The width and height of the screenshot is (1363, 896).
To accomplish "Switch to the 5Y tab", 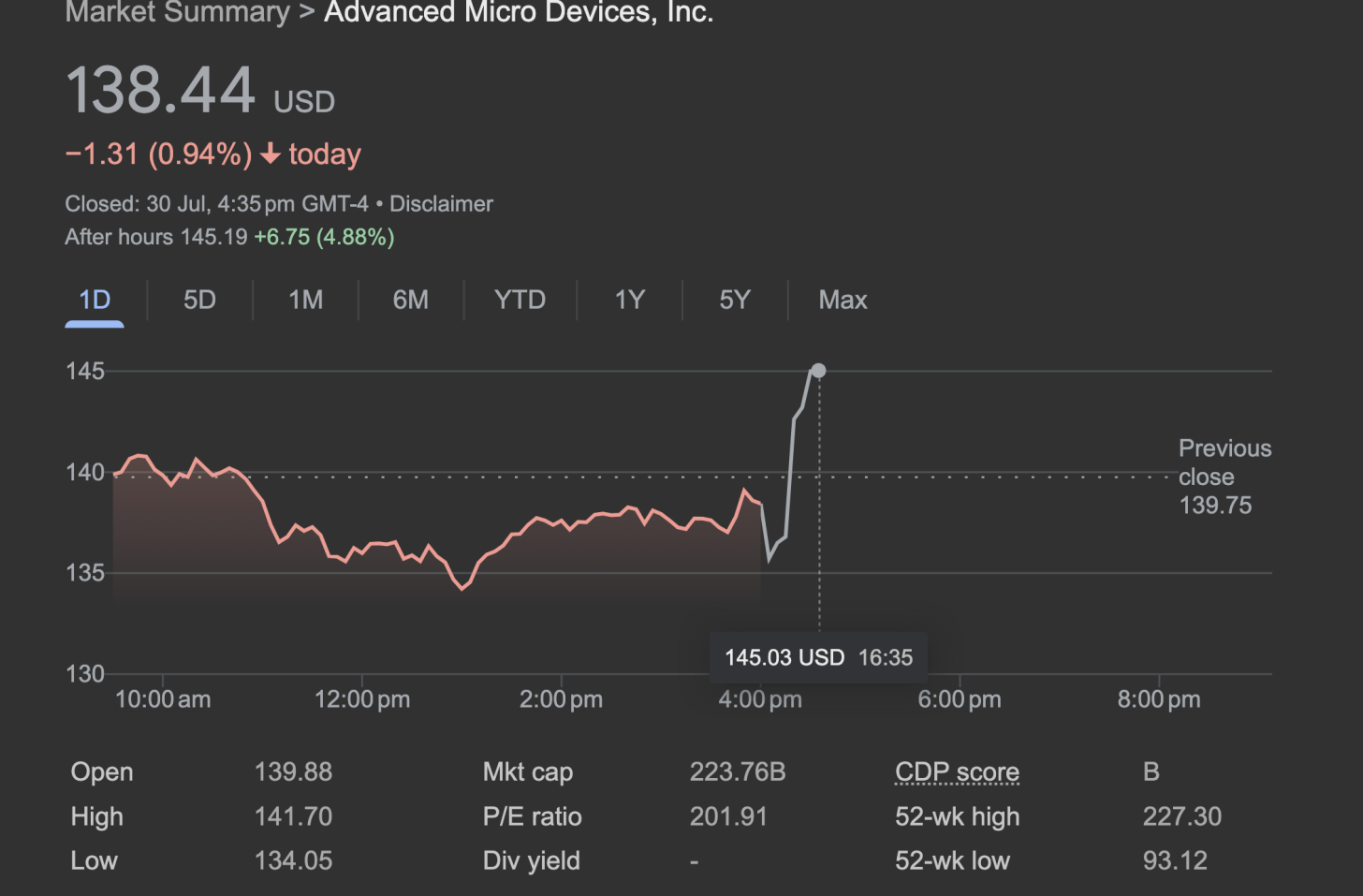I will coord(735,301).
